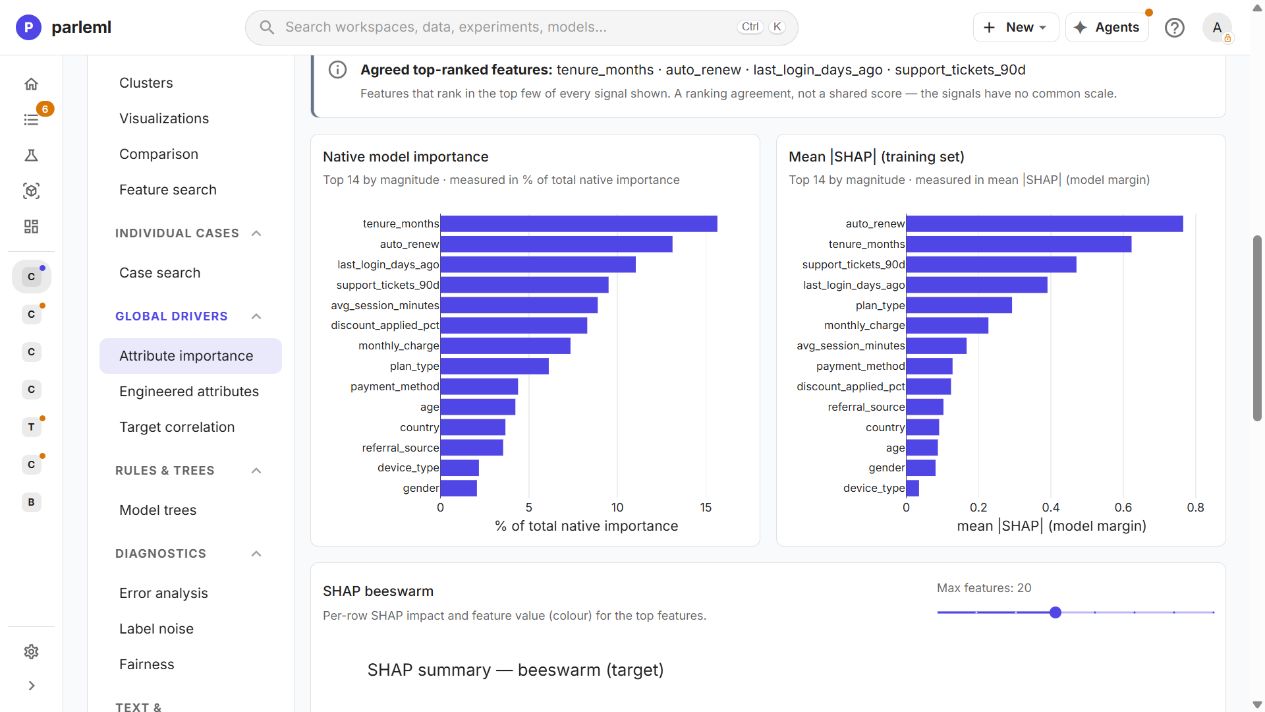Open the dashboard grid icon in rail
Image resolution: width=1265 pixels, height=712 pixels.
point(31,226)
